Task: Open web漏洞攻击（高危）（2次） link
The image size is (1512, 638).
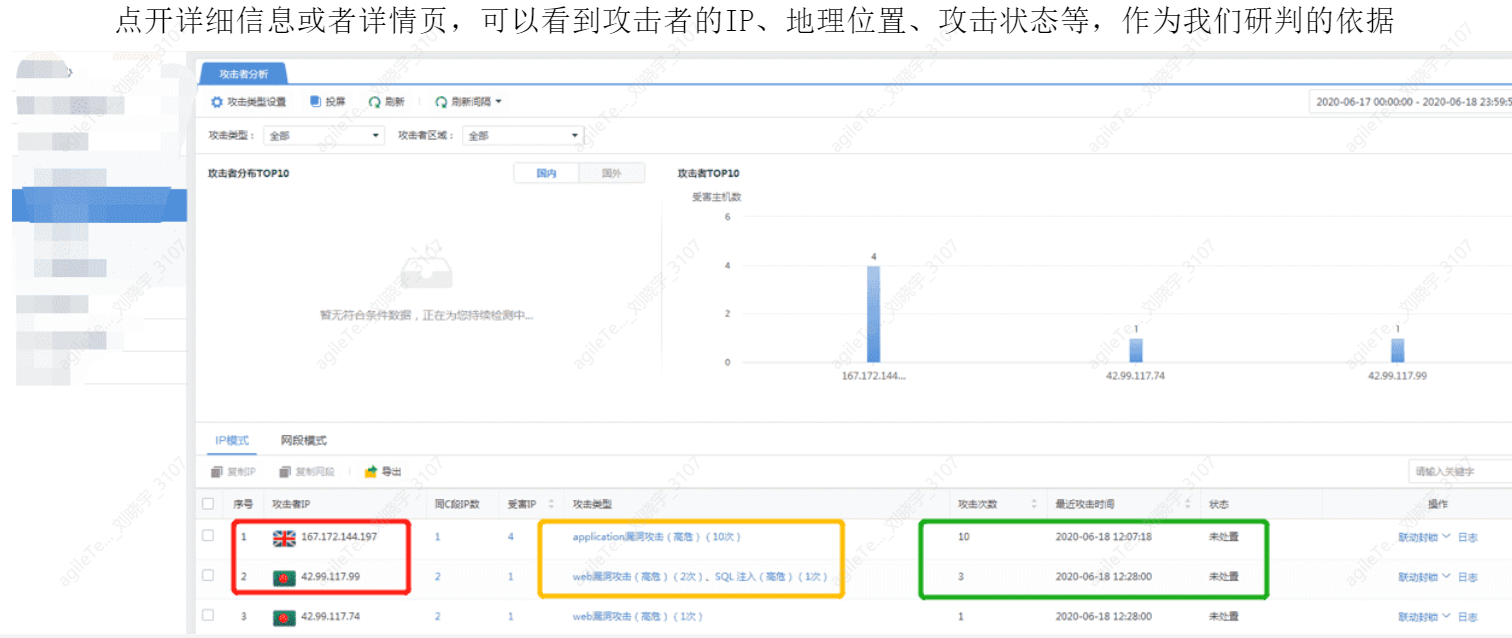Action: pyautogui.click(x=639, y=577)
